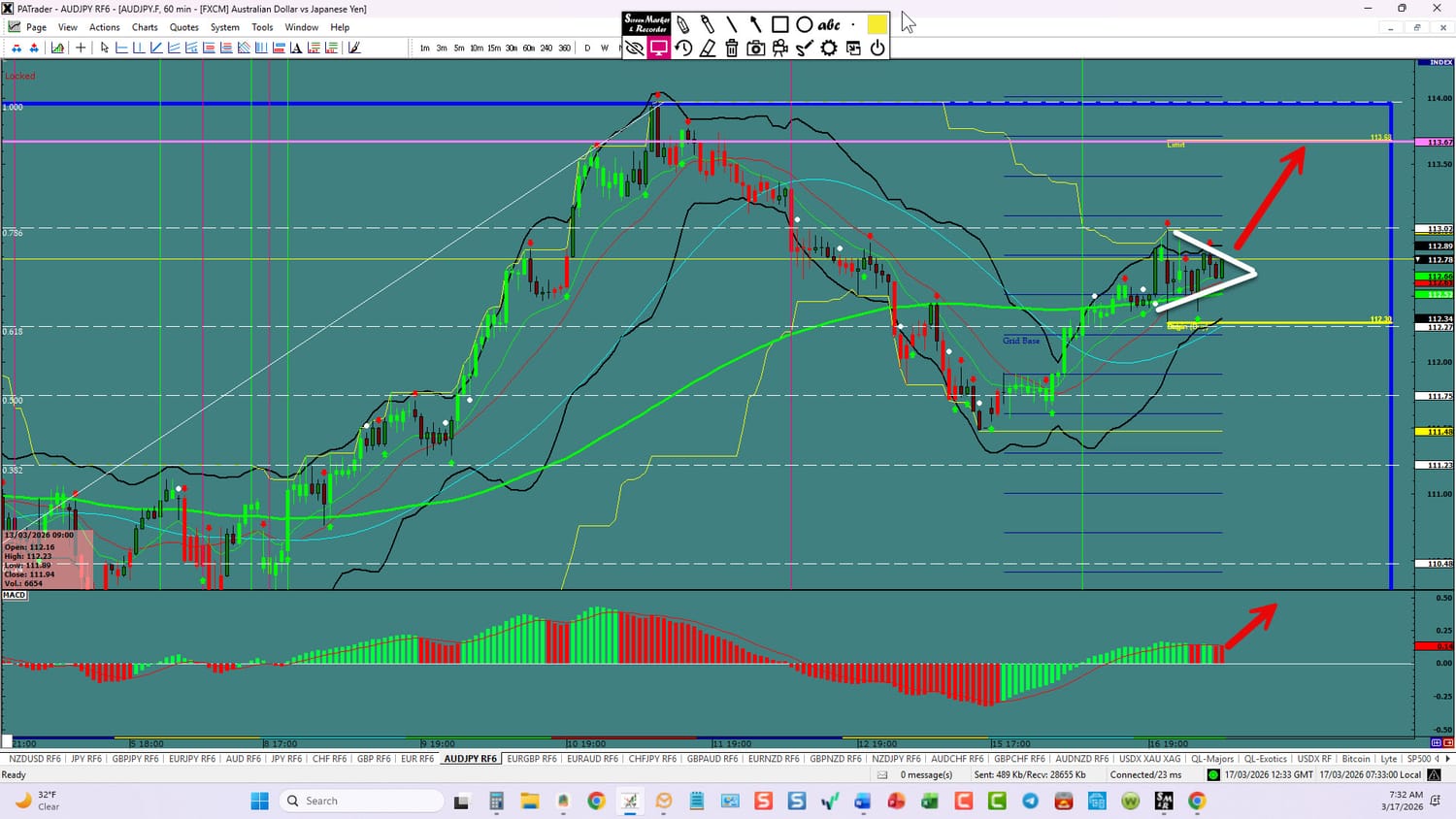Screen dimensions: 1456x819
Task: Select the 240 timeframe button
Action: click(546, 48)
